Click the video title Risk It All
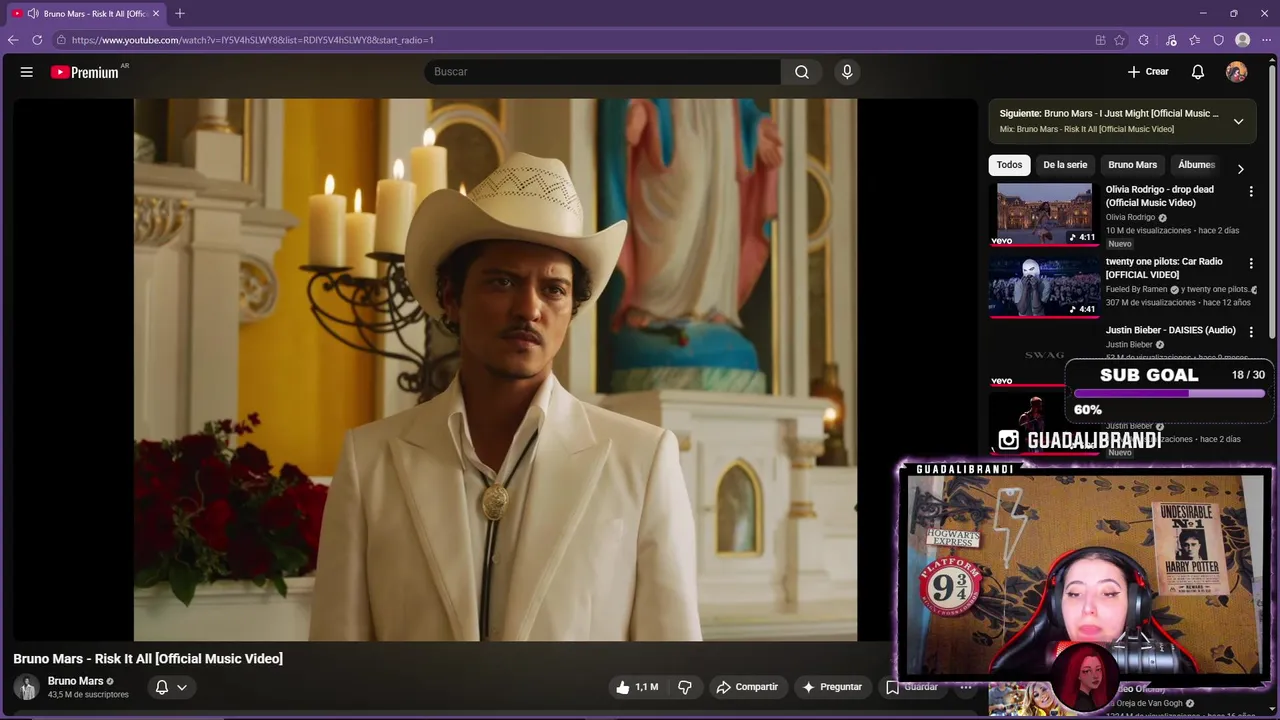Screen dimensions: 1280x720 (148, 659)
